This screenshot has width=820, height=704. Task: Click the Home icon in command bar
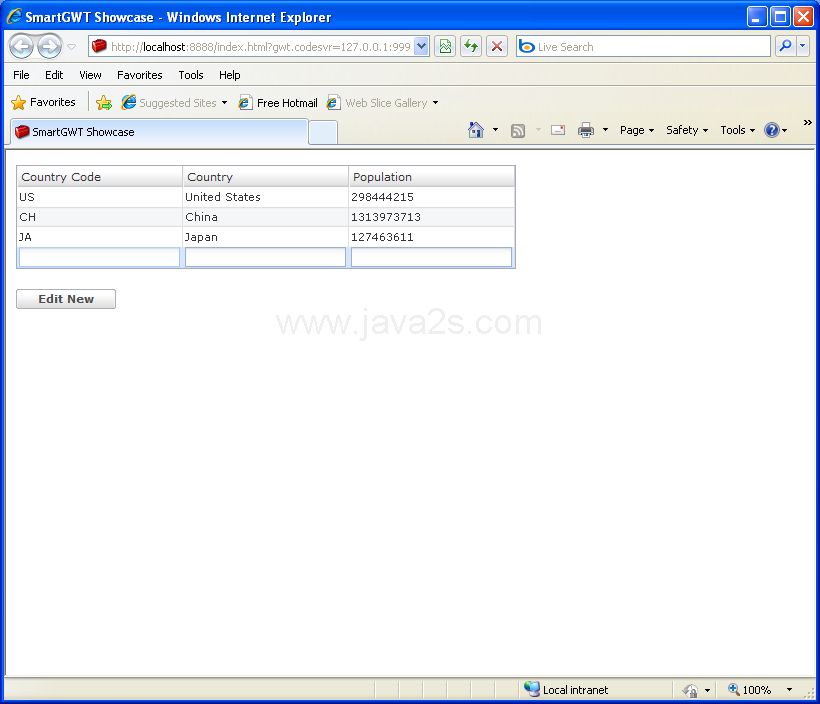[x=476, y=130]
